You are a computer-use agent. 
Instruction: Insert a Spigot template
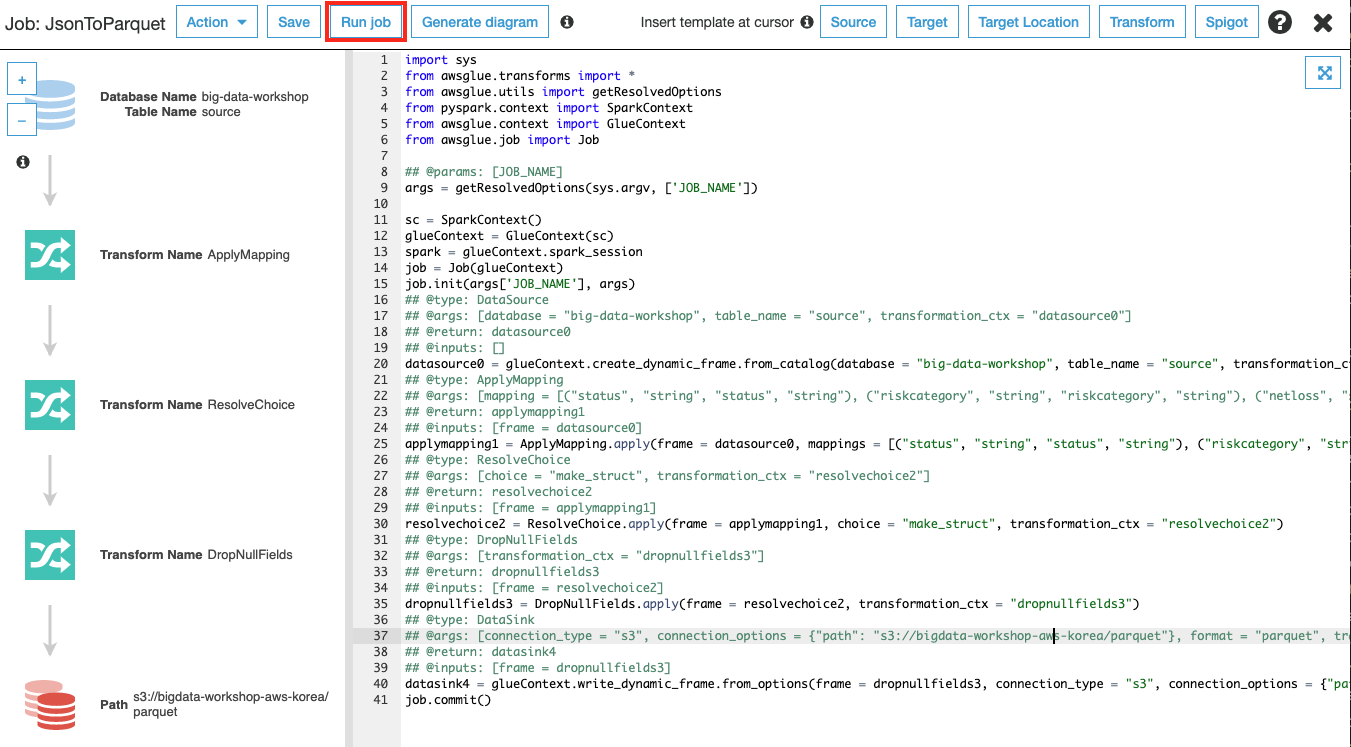click(1226, 22)
